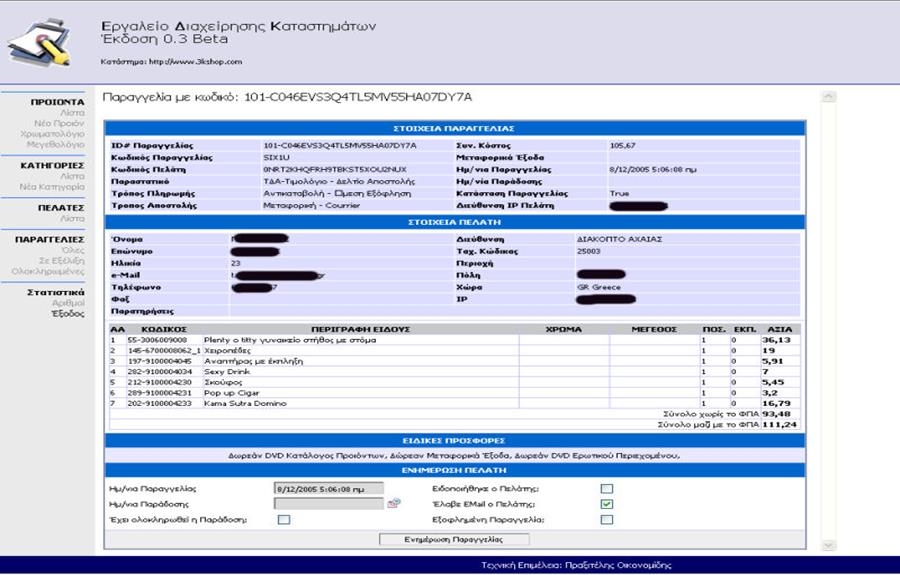Show Όλες orders
Screen dimensions: 900x575
(x=73, y=250)
